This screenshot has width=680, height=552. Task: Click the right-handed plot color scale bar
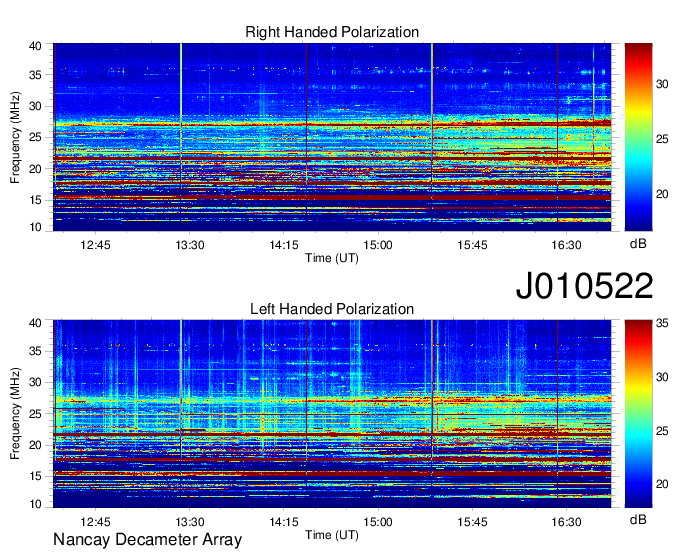(638, 137)
